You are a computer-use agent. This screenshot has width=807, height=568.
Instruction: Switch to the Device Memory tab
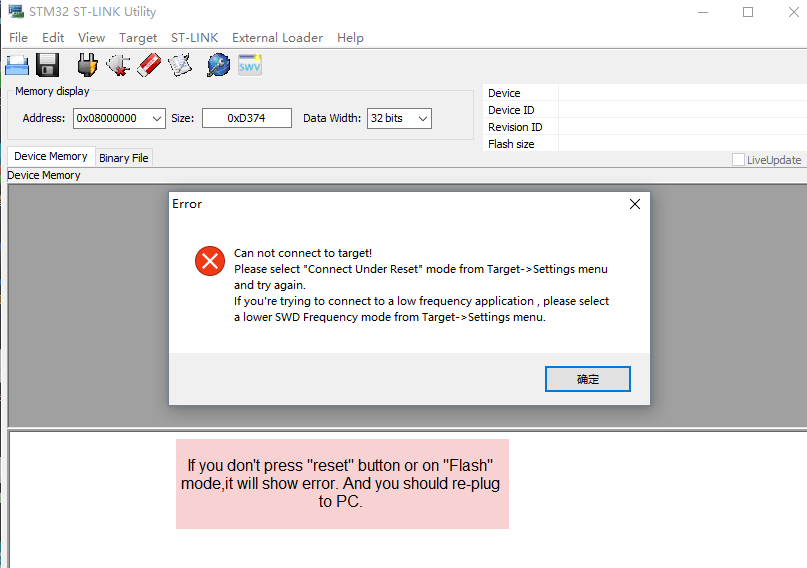(x=51, y=156)
